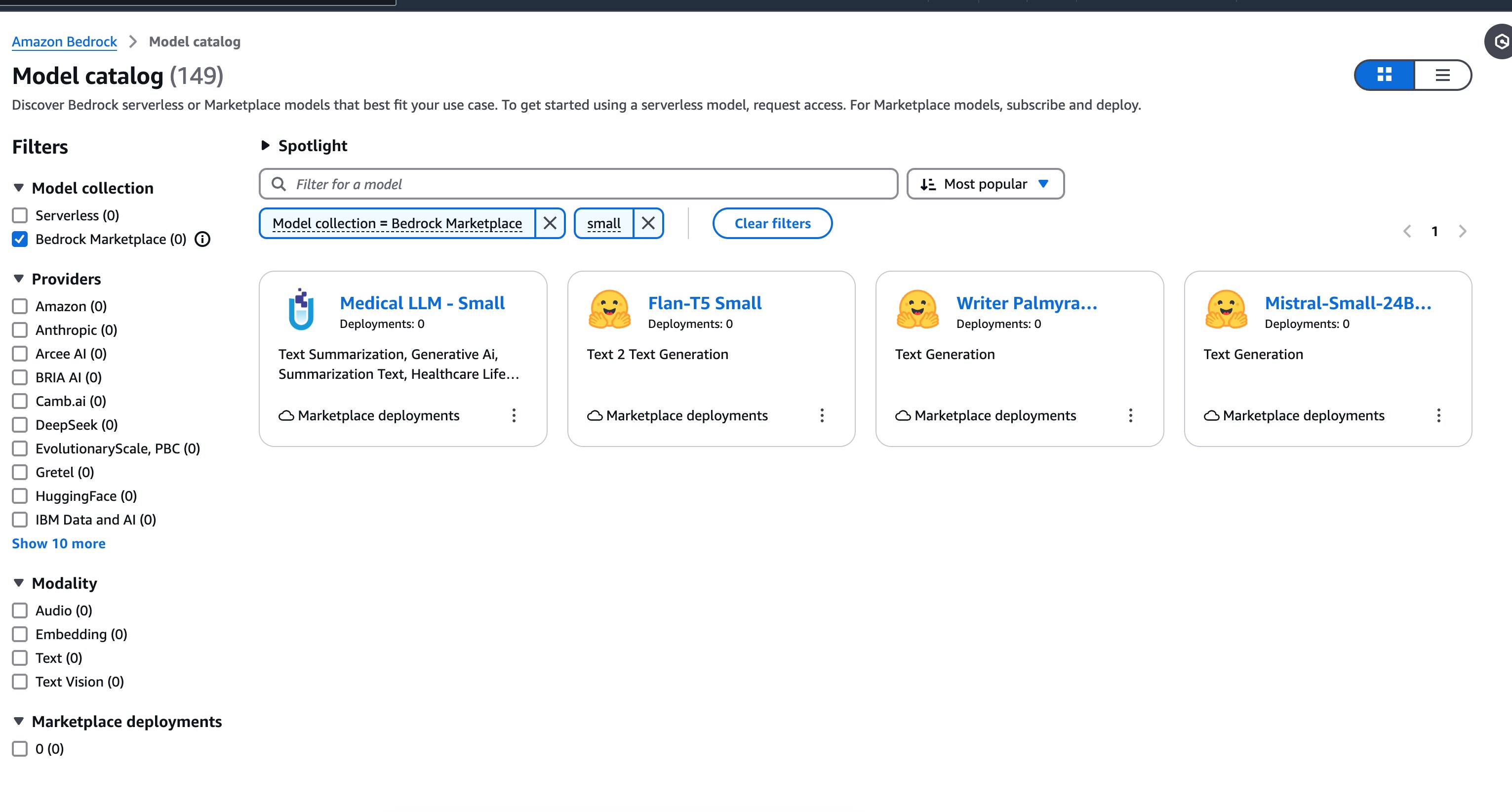Click the three-dot menu on Flan-T5 Small card

823,415
